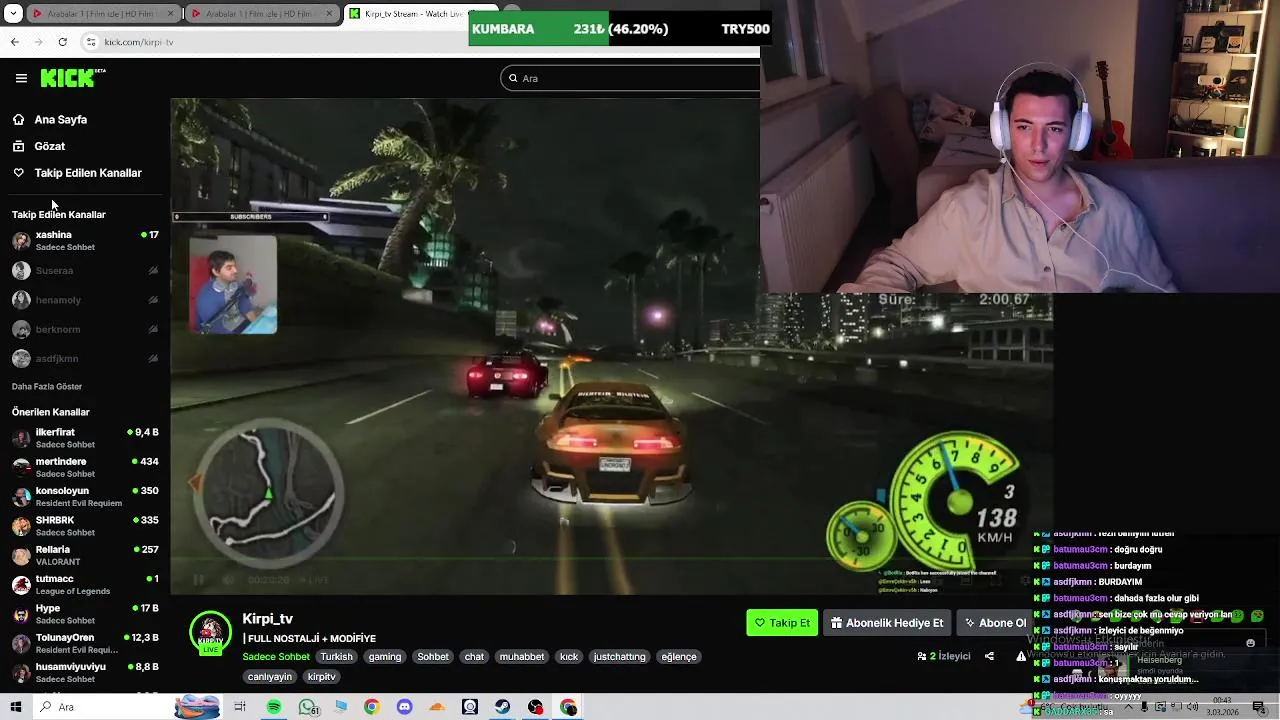The width and height of the screenshot is (1280, 720).
Task: Select the Sohbet tag pill
Action: click(433, 657)
